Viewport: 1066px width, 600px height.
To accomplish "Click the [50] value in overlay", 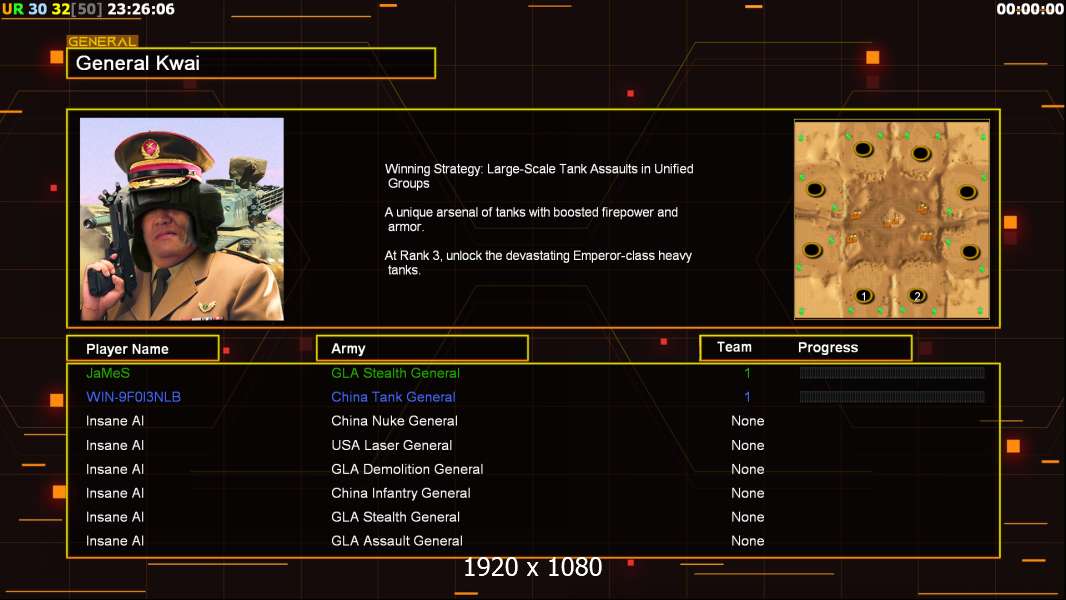I will (x=87, y=9).
